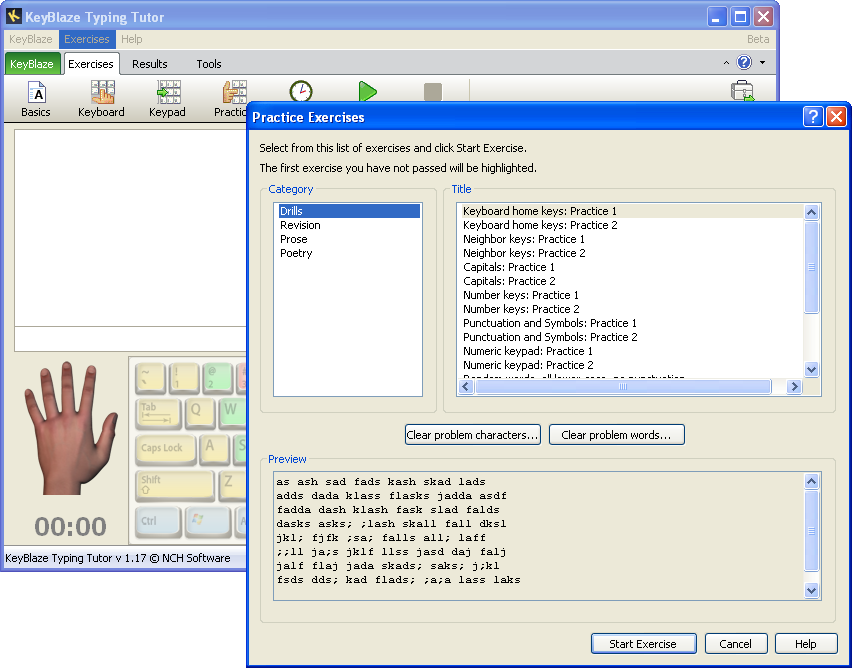The height and width of the screenshot is (668, 852).
Task: Click Title list scroll up arrow
Action: (811, 213)
